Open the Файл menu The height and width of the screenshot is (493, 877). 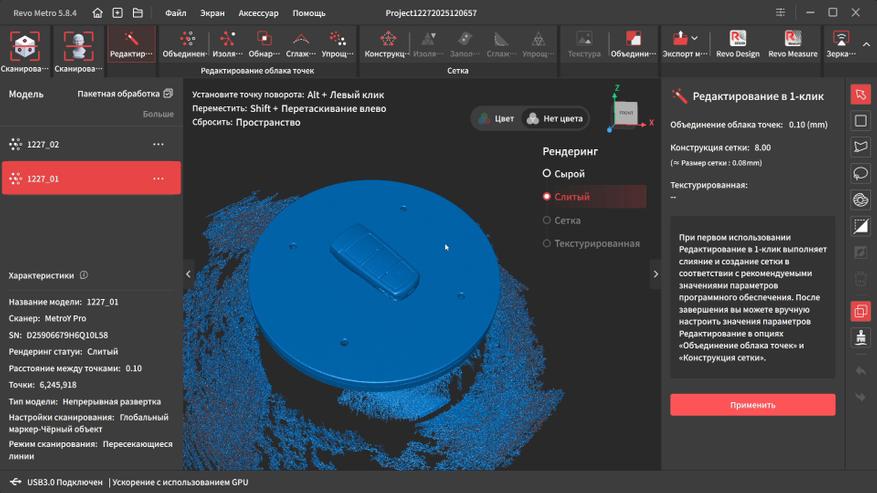click(x=175, y=13)
